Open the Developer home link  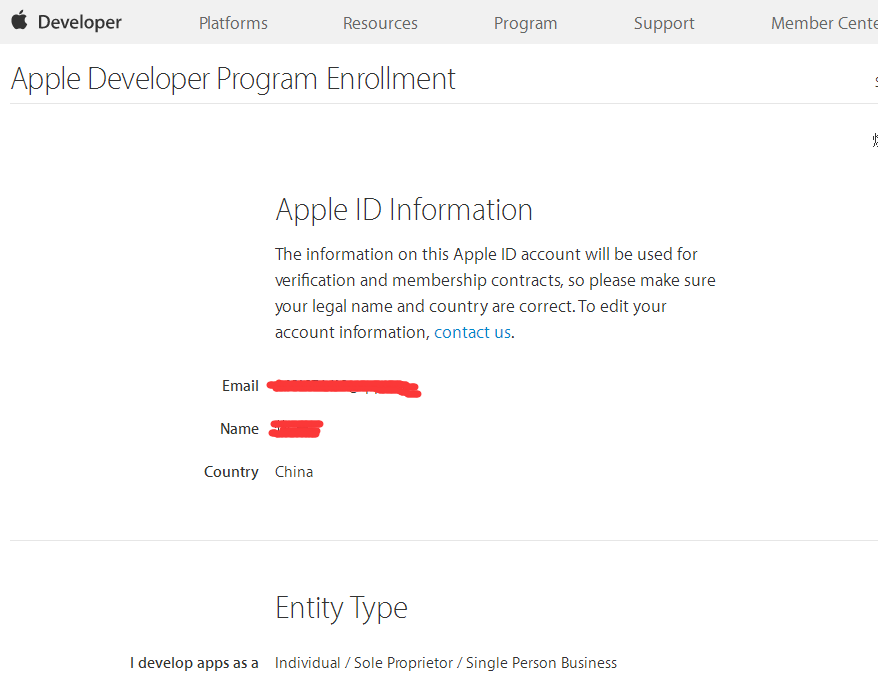tap(79, 22)
